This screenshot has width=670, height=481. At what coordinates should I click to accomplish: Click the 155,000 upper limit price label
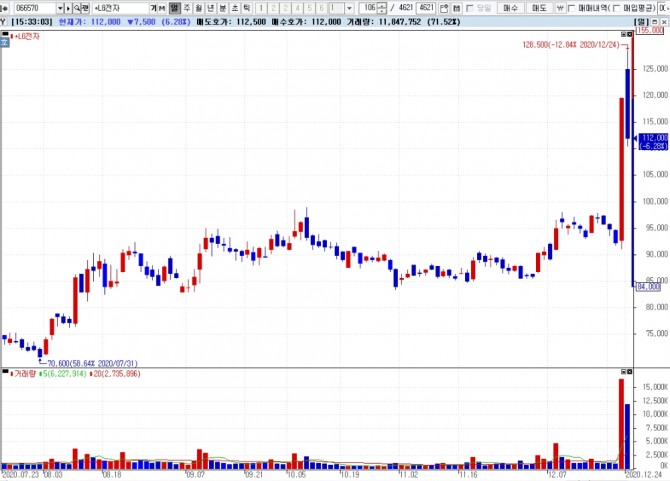649,30
